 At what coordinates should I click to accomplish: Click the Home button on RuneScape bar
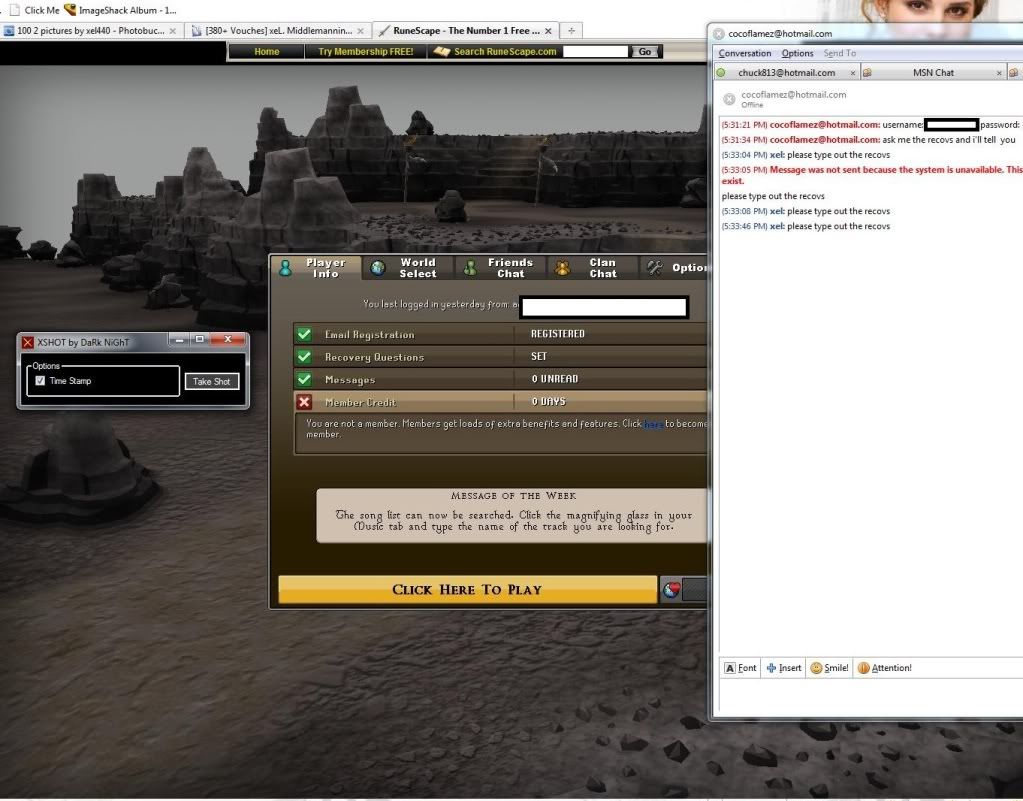tap(266, 52)
